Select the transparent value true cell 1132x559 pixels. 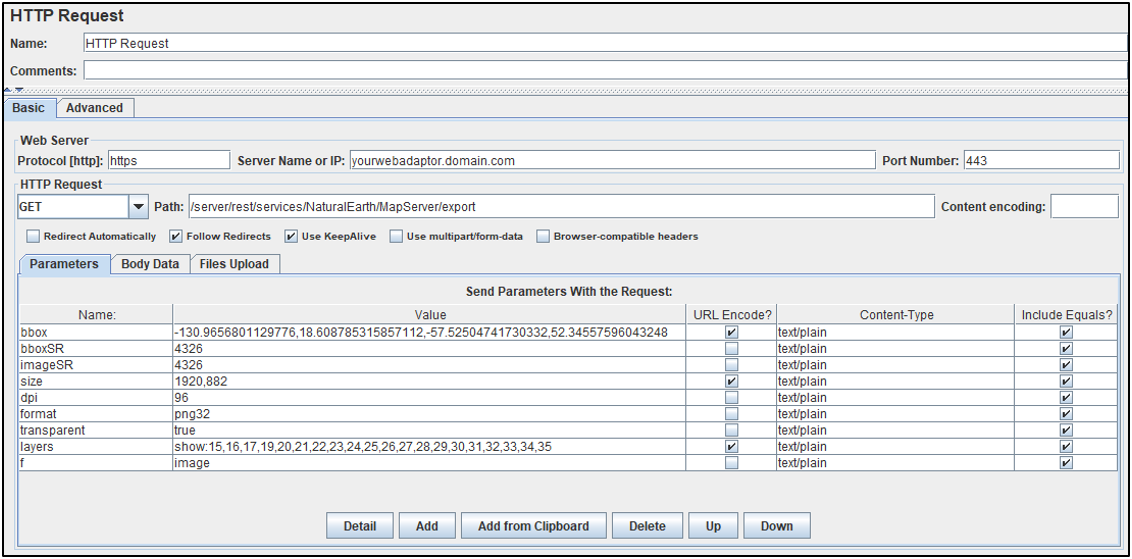[x=430, y=430]
